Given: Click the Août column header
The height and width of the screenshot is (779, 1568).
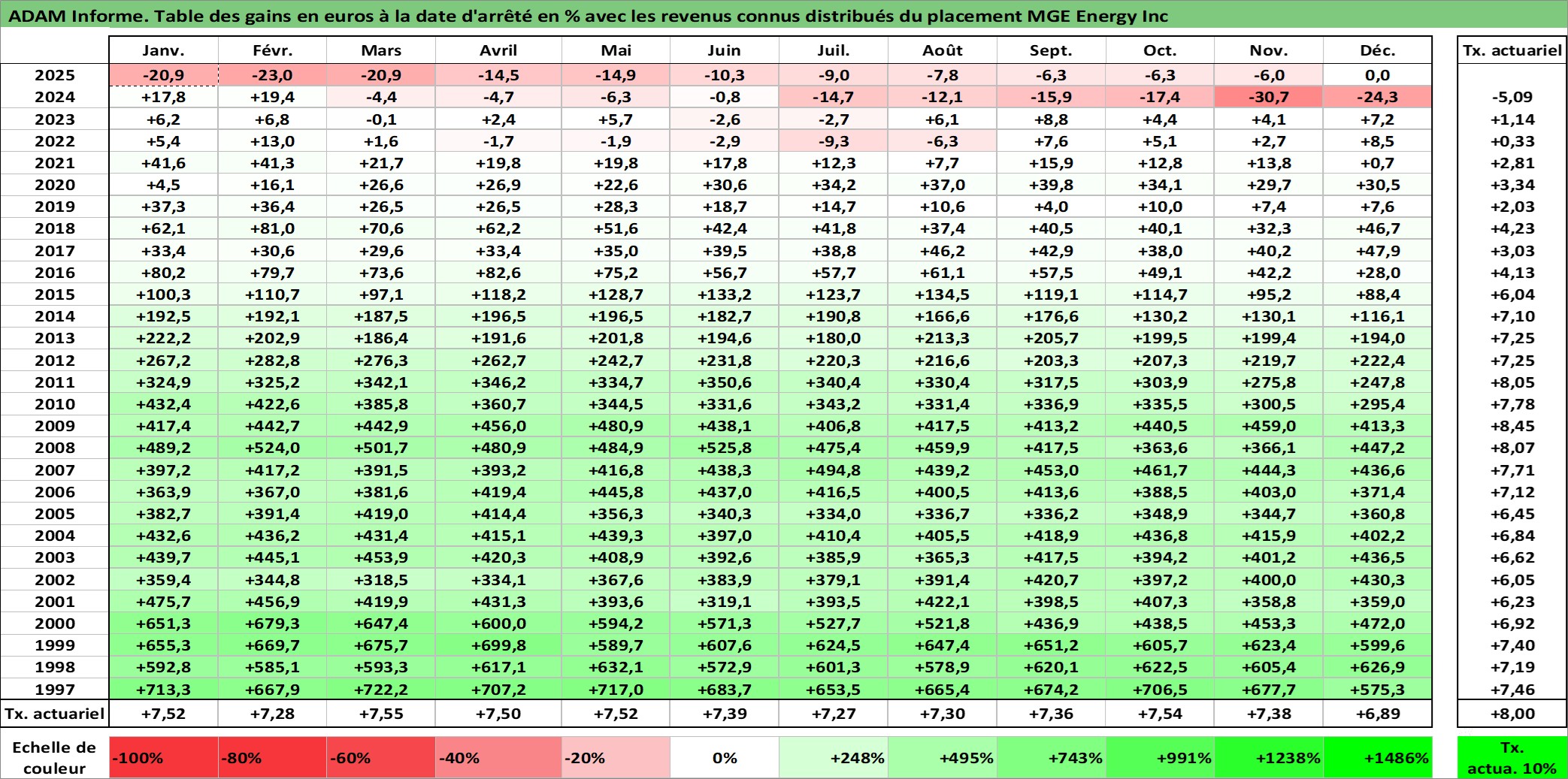Looking at the screenshot, I should (943, 50).
